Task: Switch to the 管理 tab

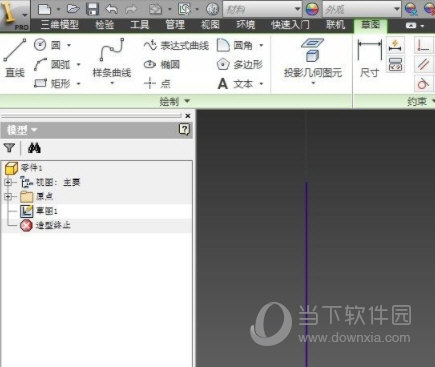Action: pos(175,25)
